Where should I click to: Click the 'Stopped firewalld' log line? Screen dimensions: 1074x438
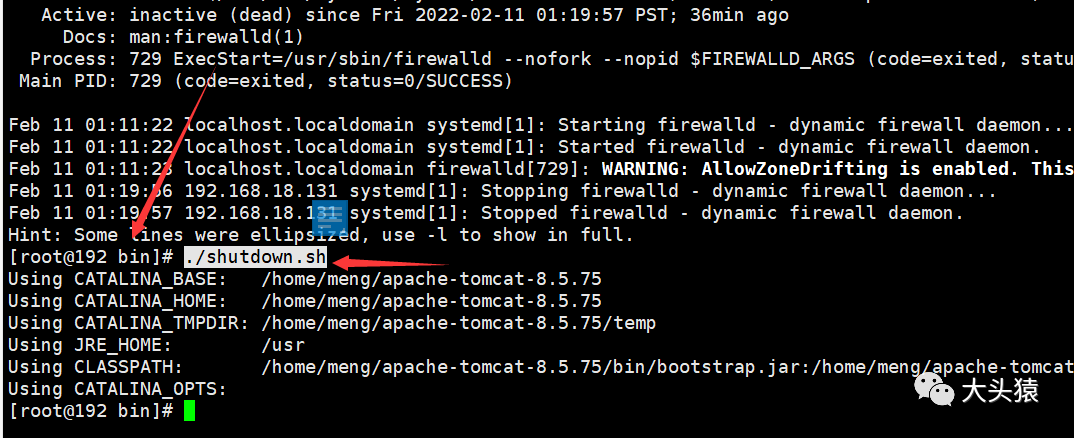[x=486, y=213]
